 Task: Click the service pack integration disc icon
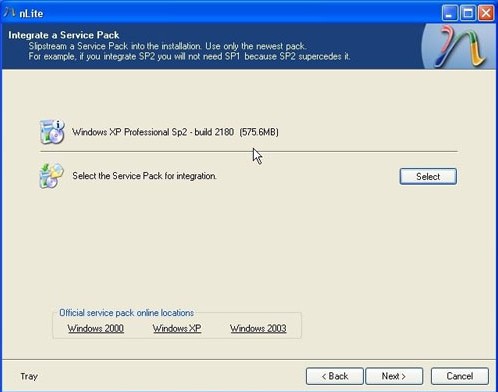coord(52,176)
